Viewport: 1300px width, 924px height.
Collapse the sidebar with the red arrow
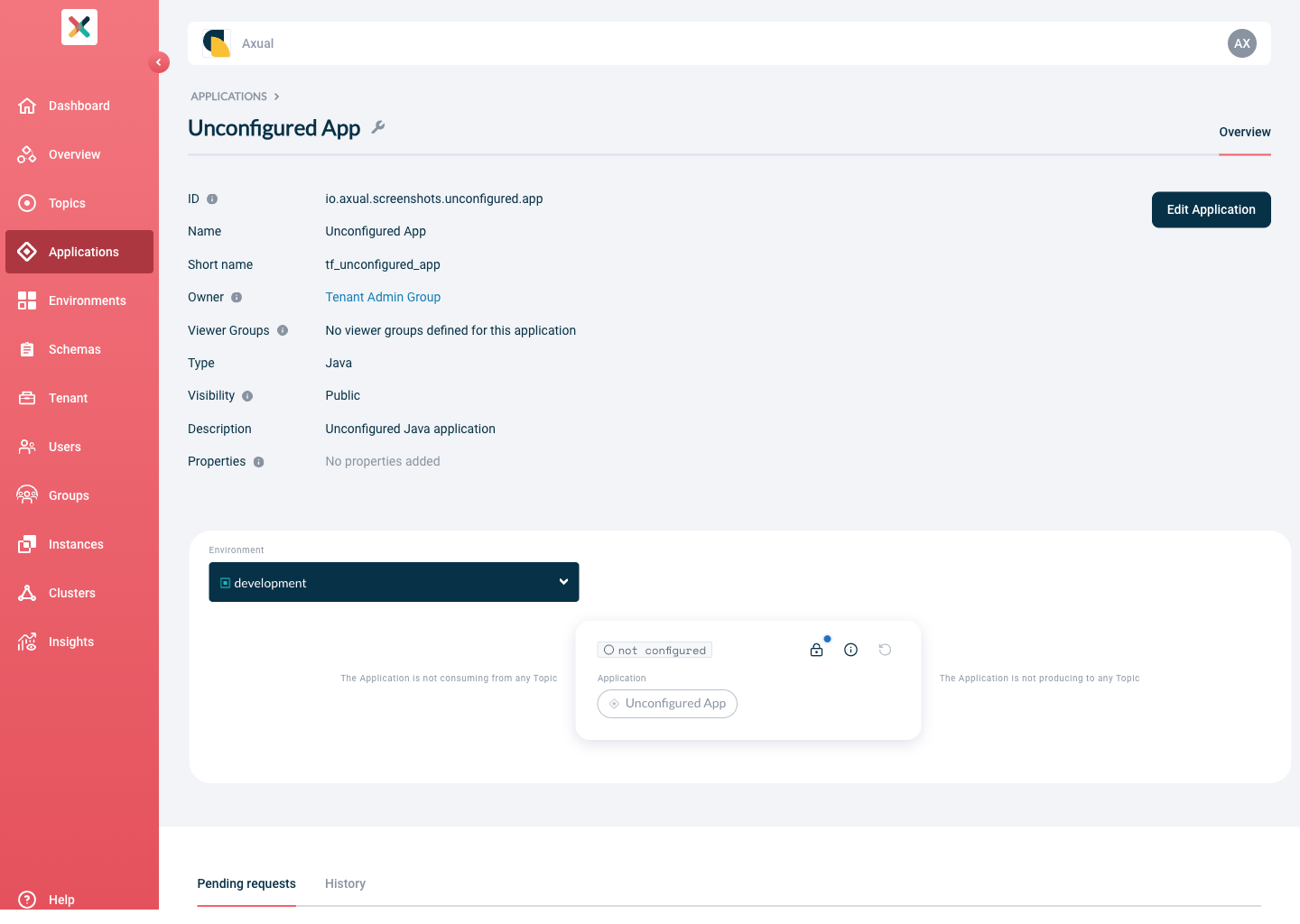coord(159,62)
